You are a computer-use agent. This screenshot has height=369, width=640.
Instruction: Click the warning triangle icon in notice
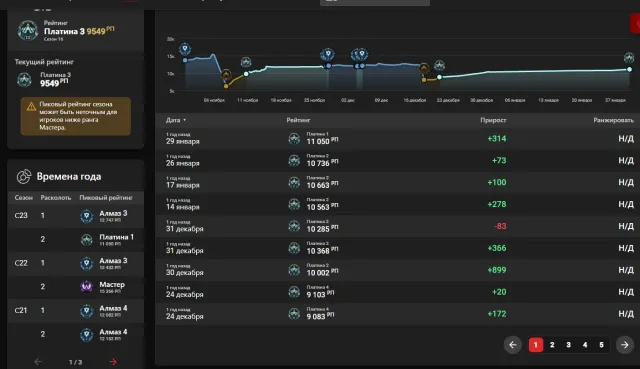point(31,107)
